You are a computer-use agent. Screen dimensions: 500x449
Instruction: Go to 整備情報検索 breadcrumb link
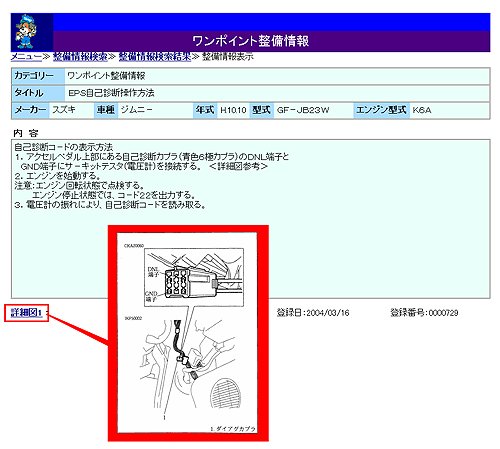(80, 57)
